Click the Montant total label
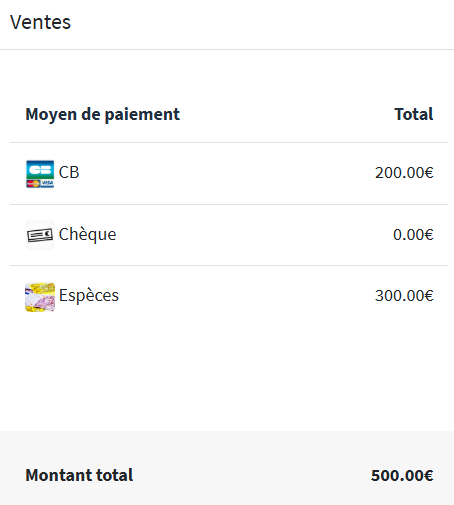The image size is (454, 505). (79, 475)
